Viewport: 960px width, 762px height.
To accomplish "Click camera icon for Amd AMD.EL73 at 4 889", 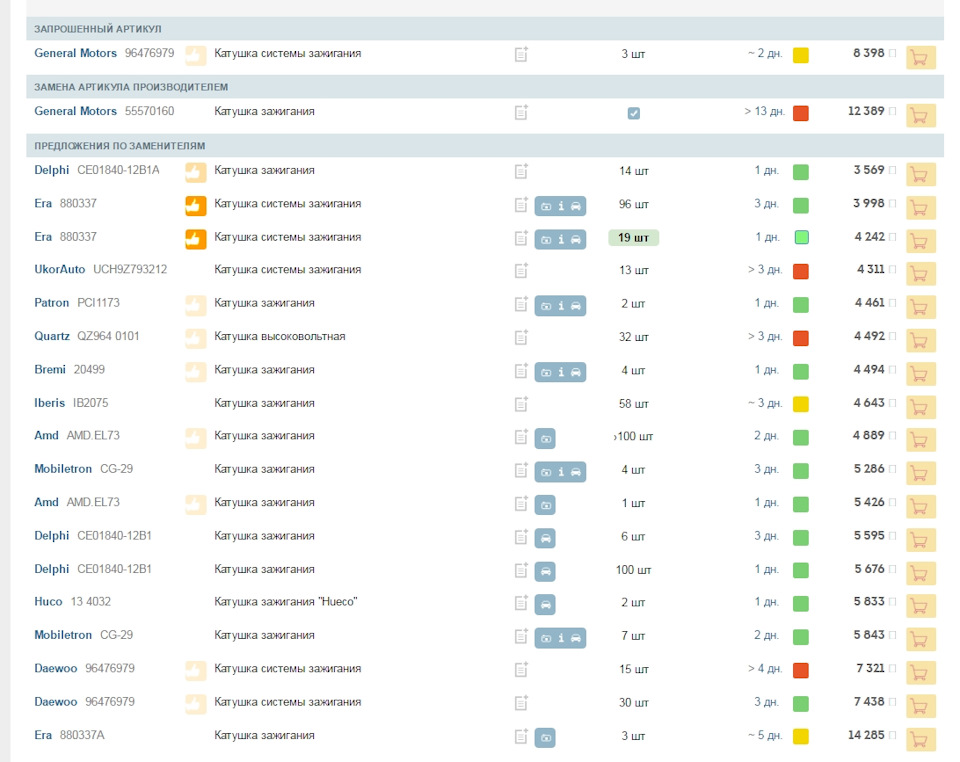I will point(545,438).
